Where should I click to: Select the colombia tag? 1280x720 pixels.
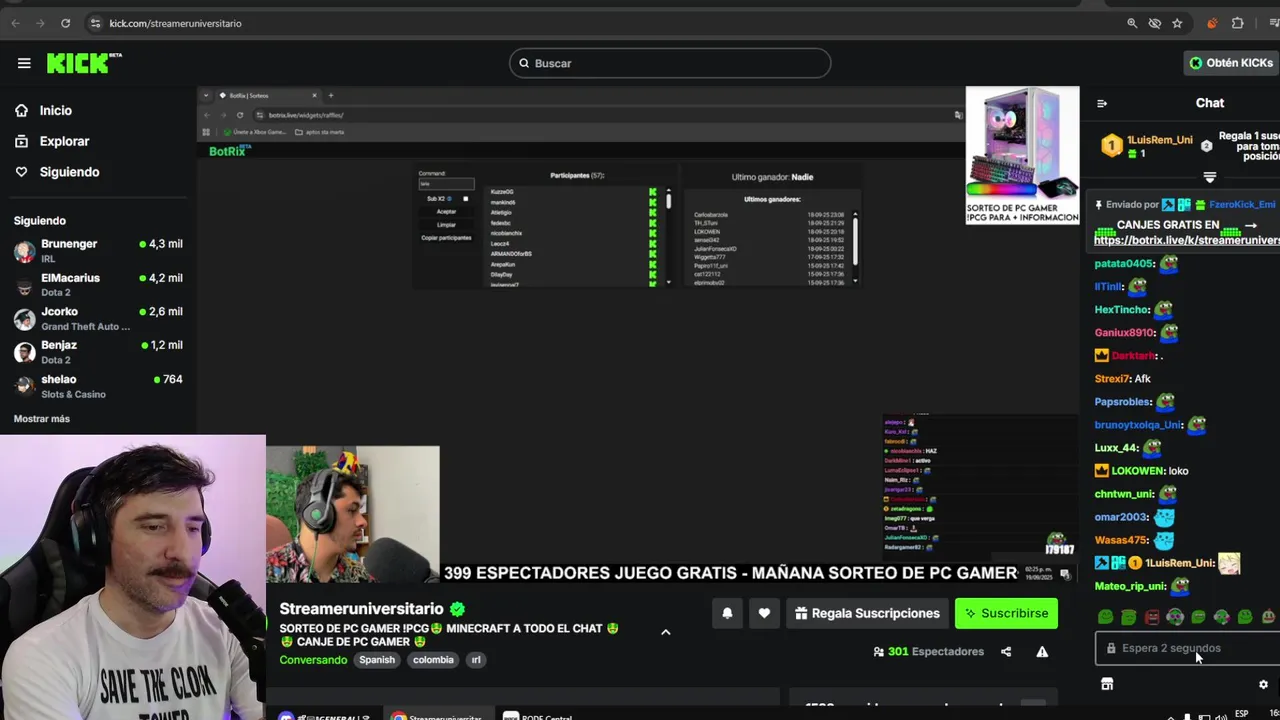coord(433,660)
